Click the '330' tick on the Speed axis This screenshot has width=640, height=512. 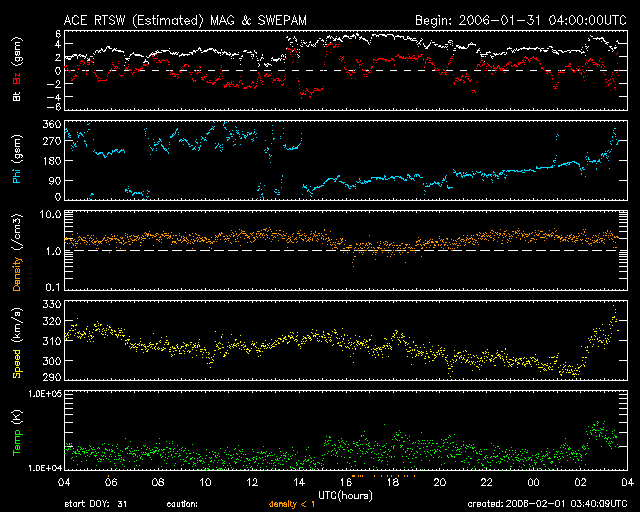(x=52, y=305)
